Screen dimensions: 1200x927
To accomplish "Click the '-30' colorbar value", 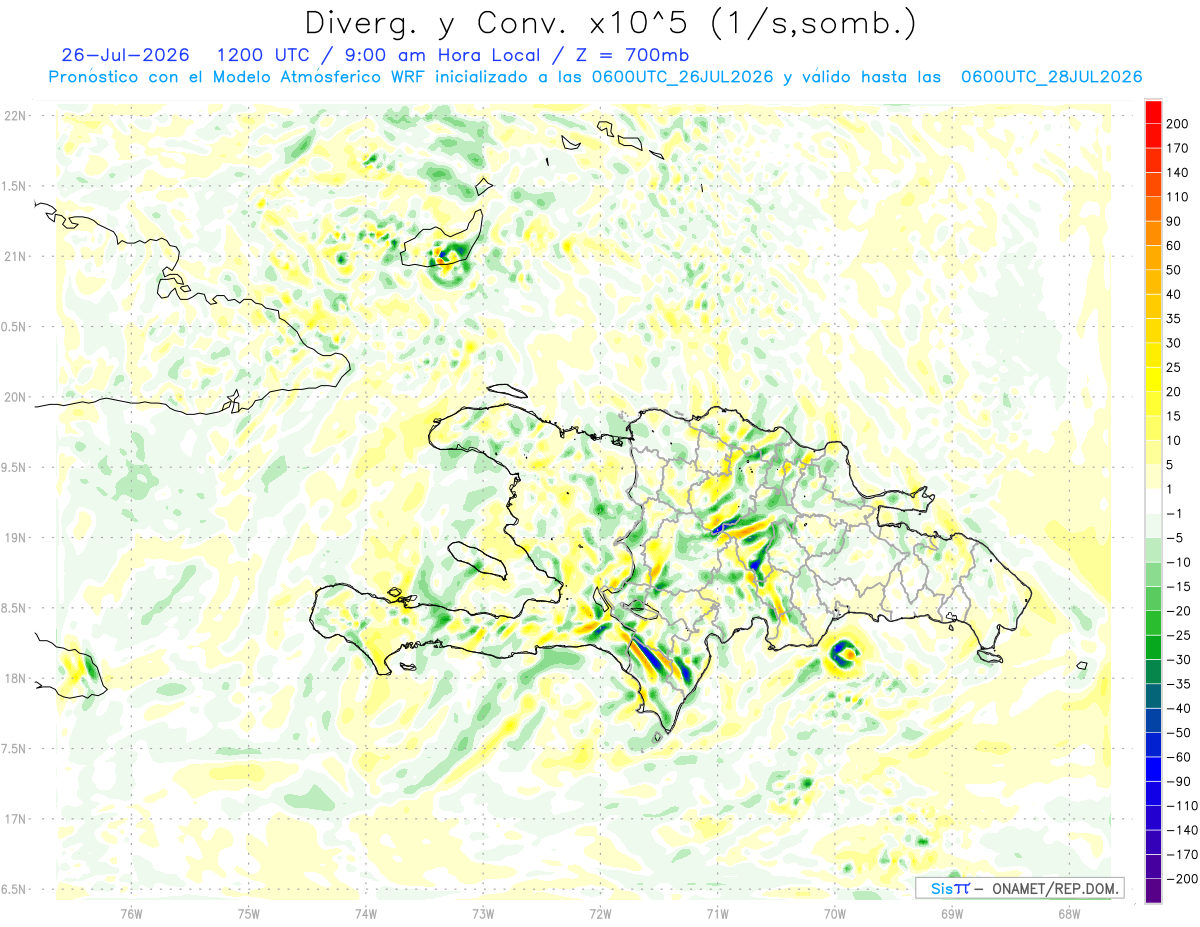I will click(1179, 659).
